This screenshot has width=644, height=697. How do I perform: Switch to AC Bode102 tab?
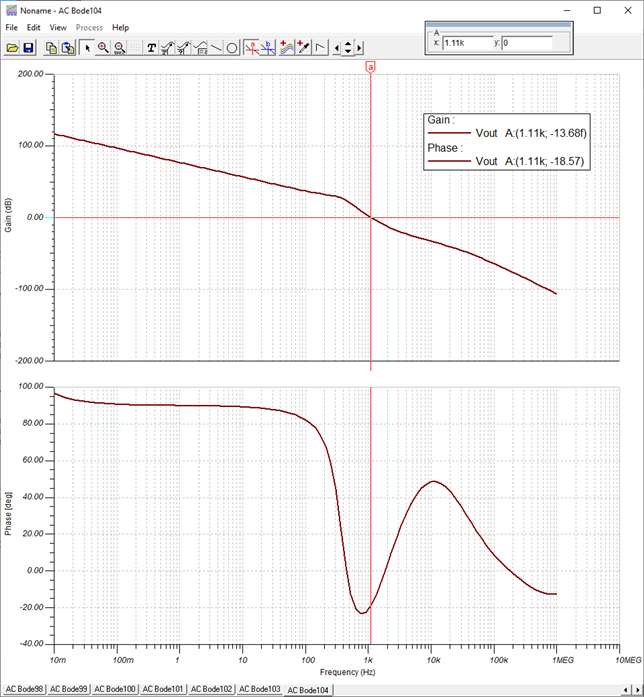click(211, 689)
